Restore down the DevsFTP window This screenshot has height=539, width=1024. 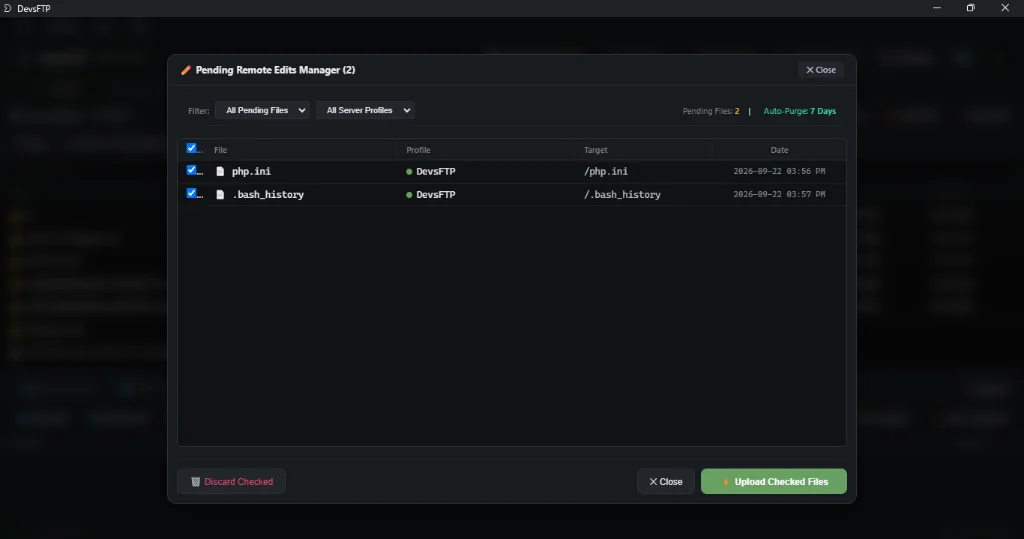[x=970, y=8]
